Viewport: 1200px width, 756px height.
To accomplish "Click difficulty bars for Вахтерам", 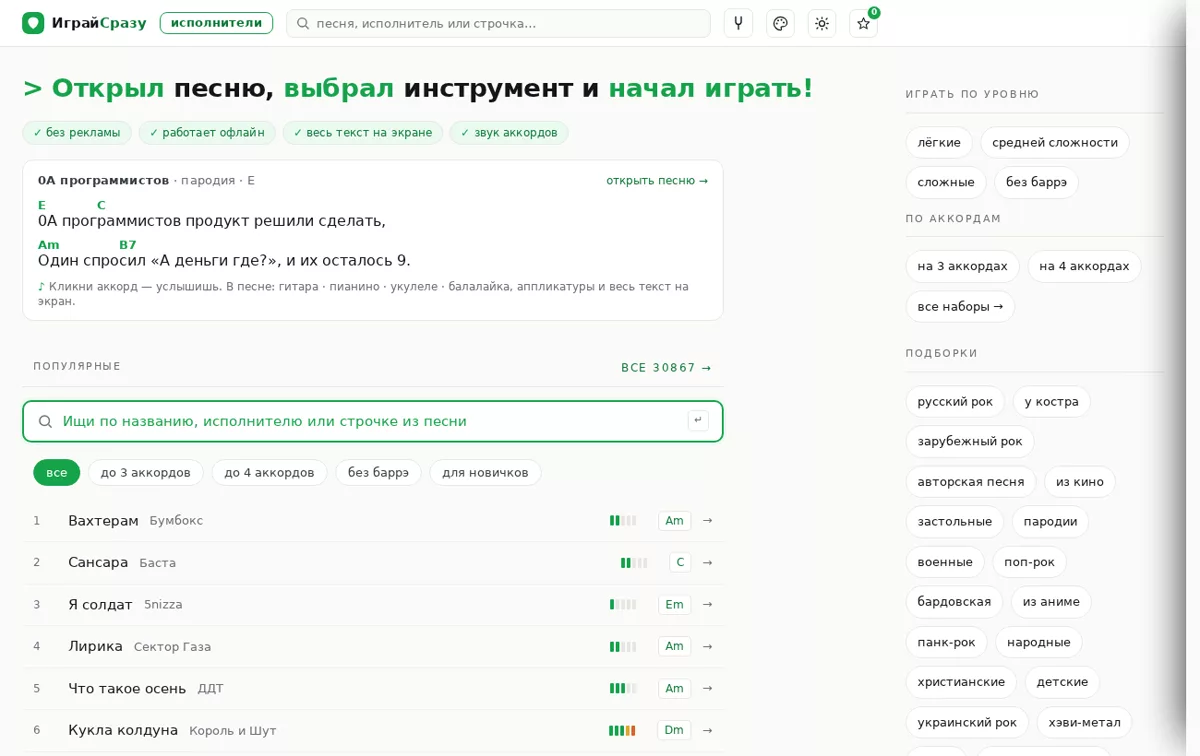I will point(623,521).
